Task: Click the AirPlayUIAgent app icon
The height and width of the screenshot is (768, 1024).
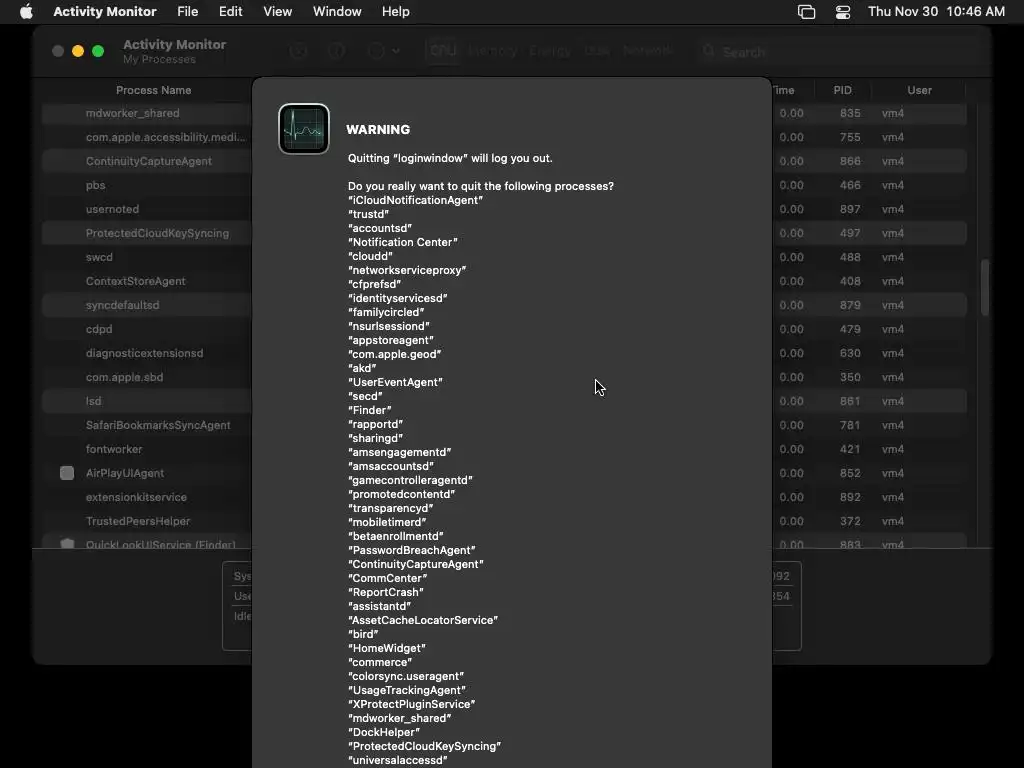Action: point(67,473)
